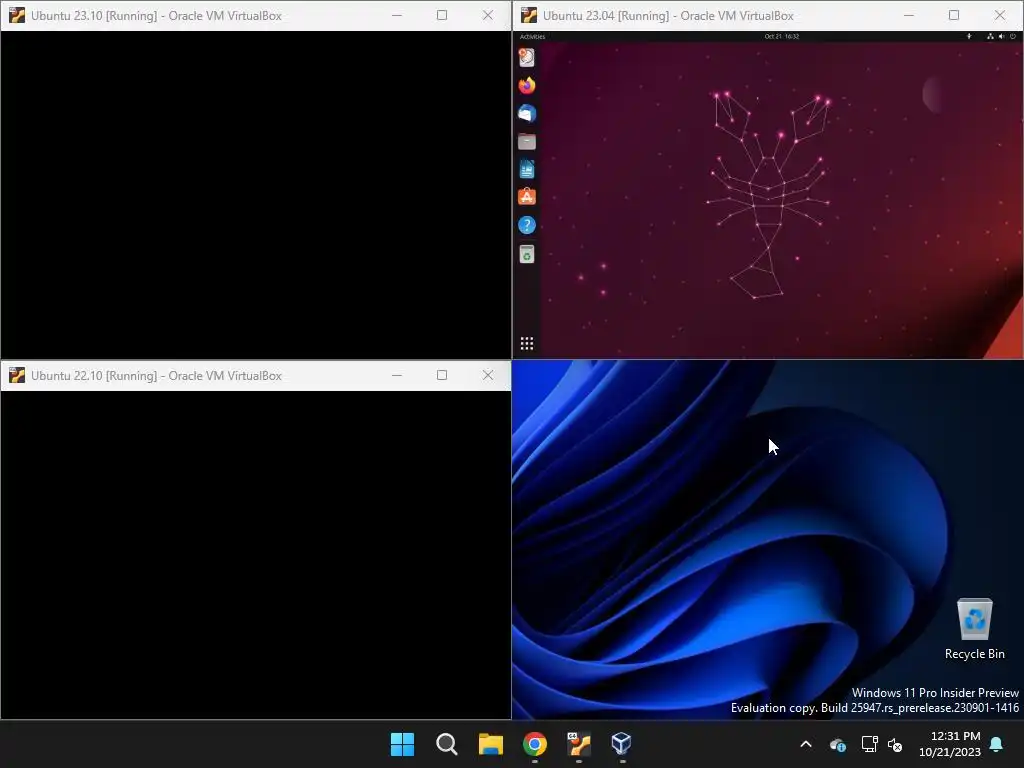Click the Ubuntu 23.04 window title icon
Screen dimensions: 1024x768
pos(529,16)
